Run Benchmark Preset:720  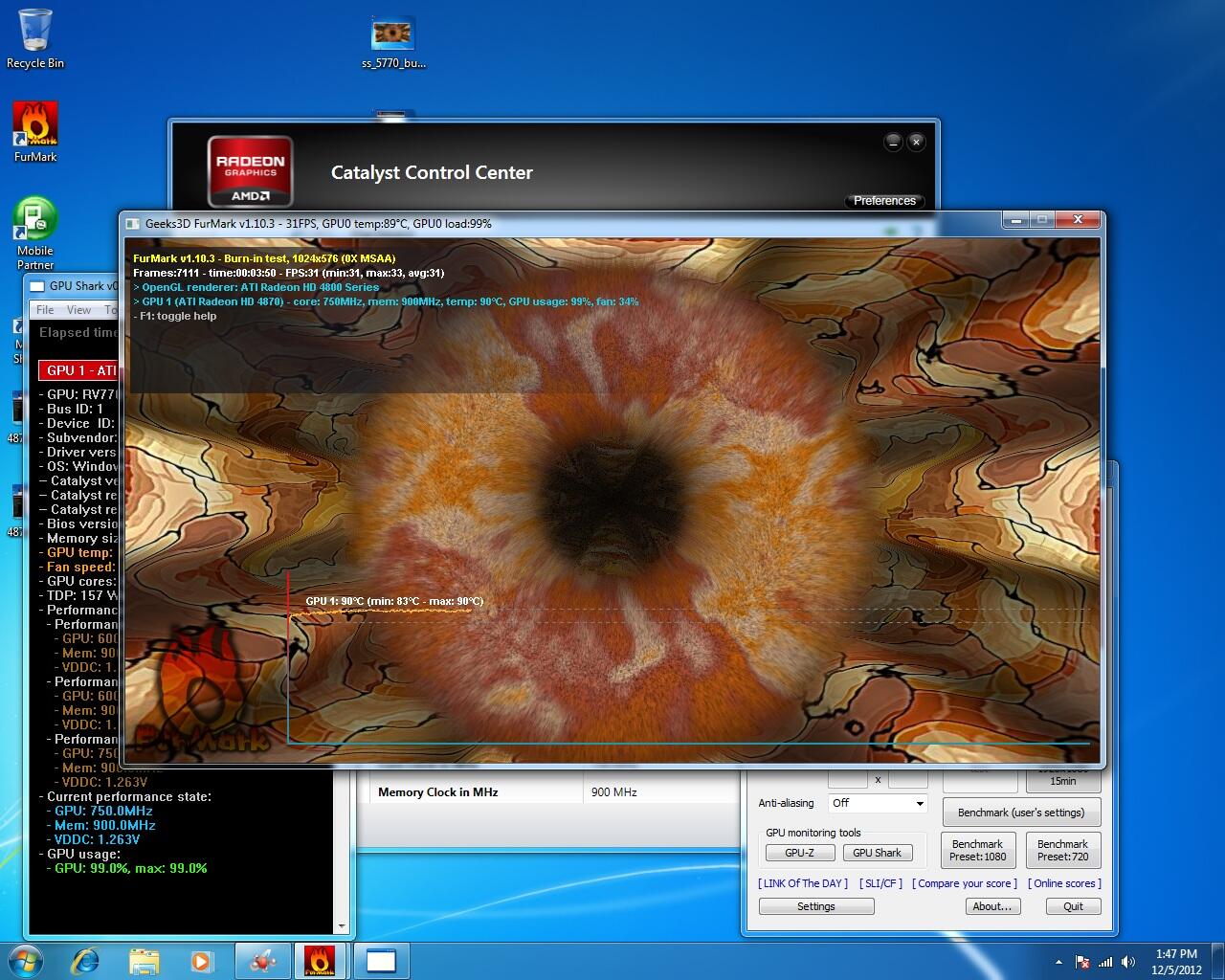click(1063, 850)
